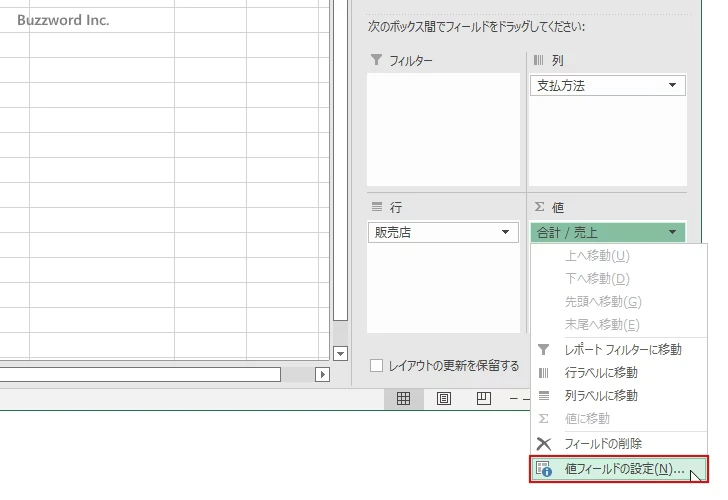Click the dimmed 値に移動 menu entry
This screenshot has width=728, height=500.
coord(618,419)
